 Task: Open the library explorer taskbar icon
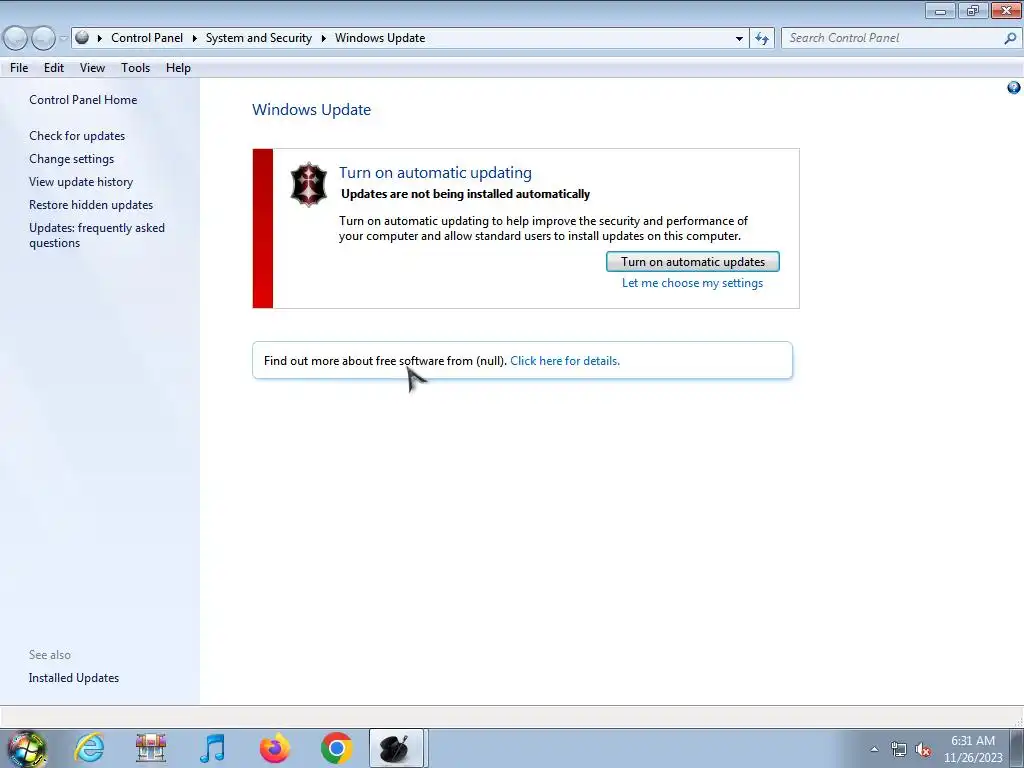point(151,748)
